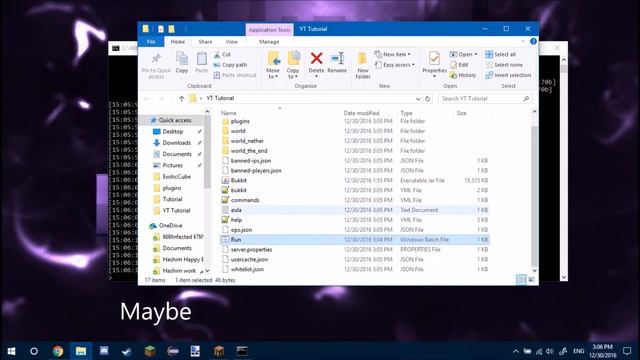Click the Up one level arrow
This screenshot has width=640, height=360.
(x=182, y=98)
